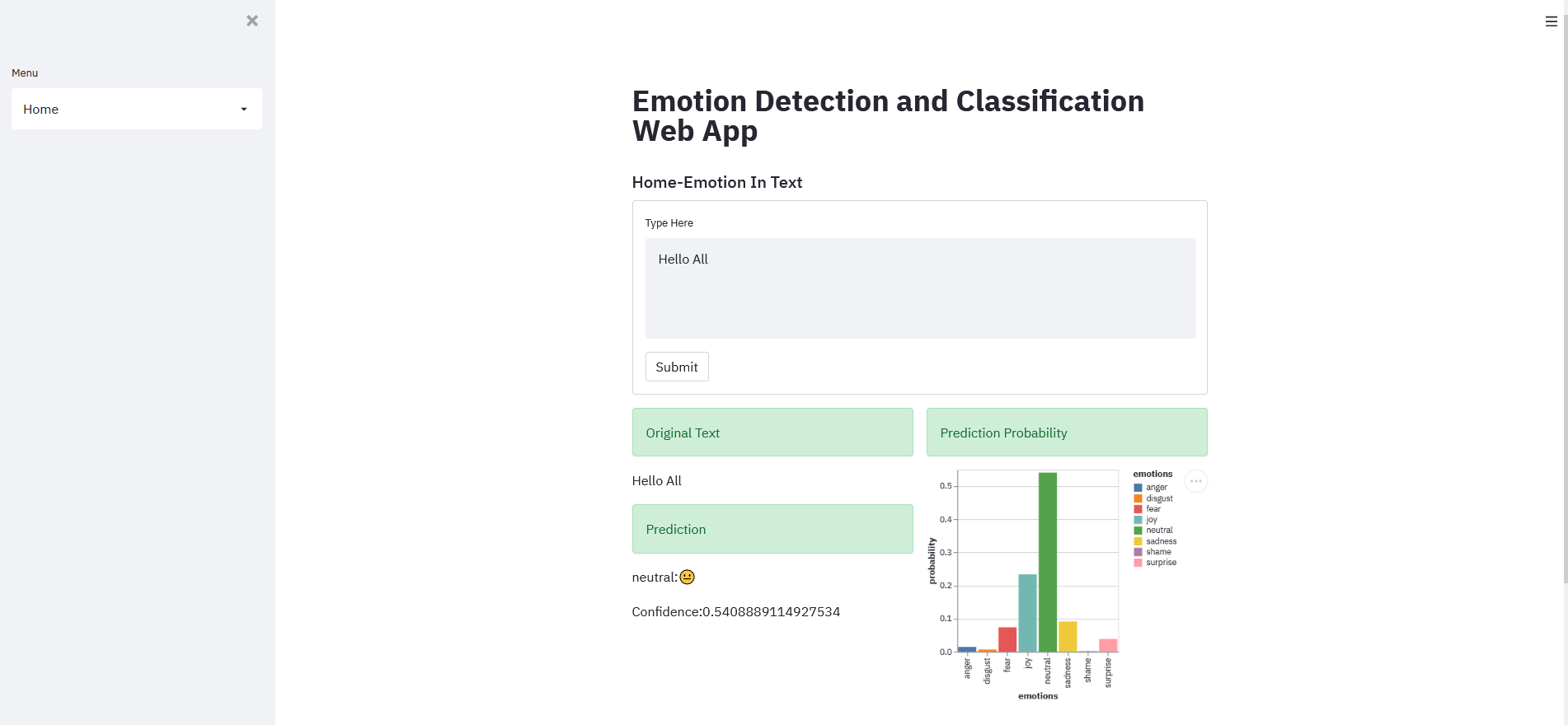This screenshot has width=1568, height=725.
Task: Submit the typed text for analysis
Action: (676, 367)
